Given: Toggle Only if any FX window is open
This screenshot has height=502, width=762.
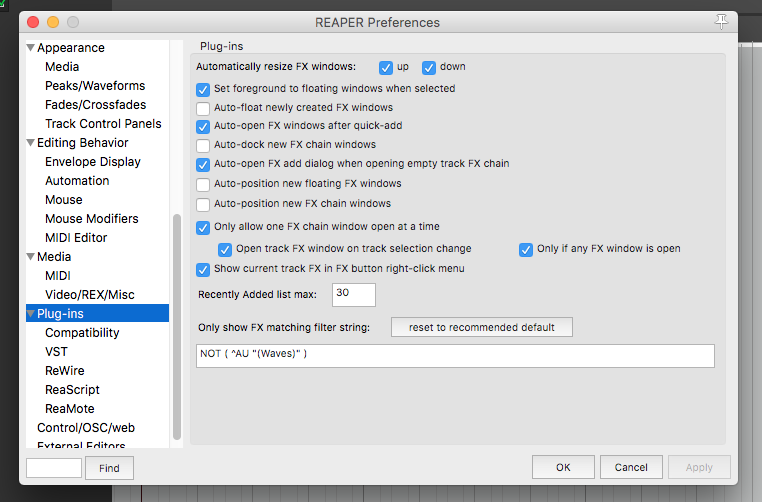Looking at the screenshot, I should click(526, 250).
